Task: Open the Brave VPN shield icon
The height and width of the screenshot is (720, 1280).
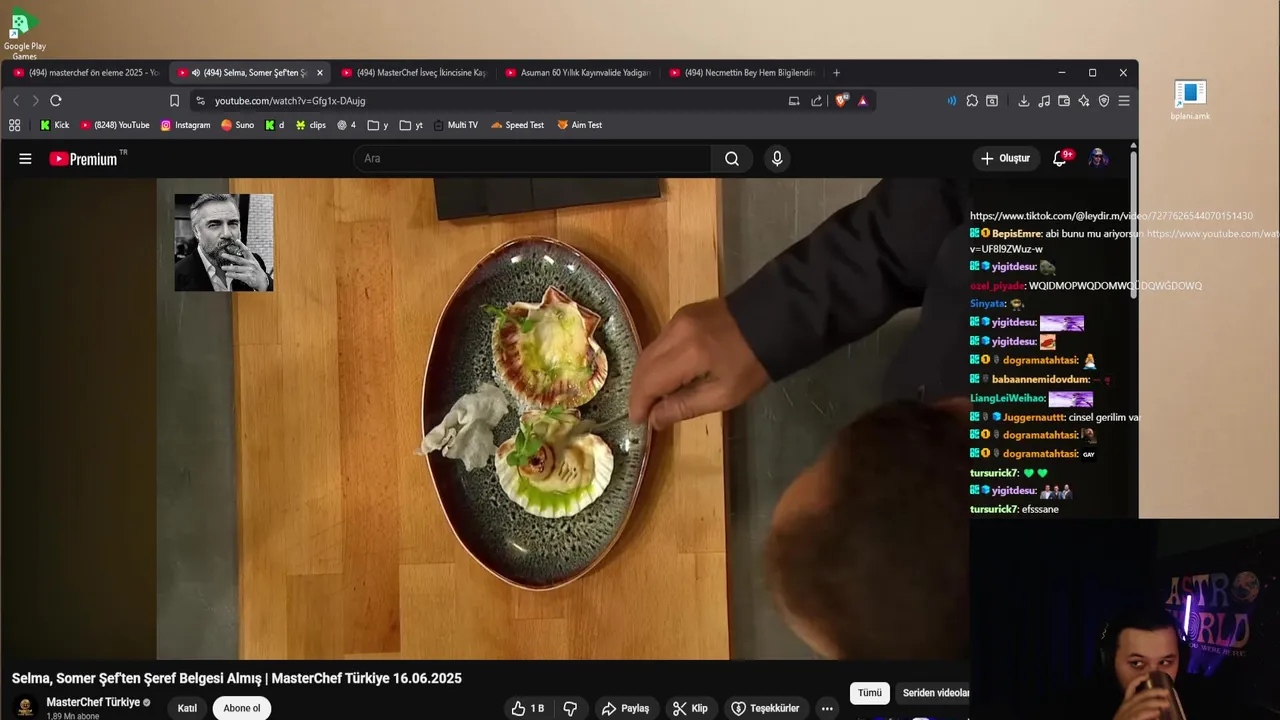Action: coord(1104,100)
